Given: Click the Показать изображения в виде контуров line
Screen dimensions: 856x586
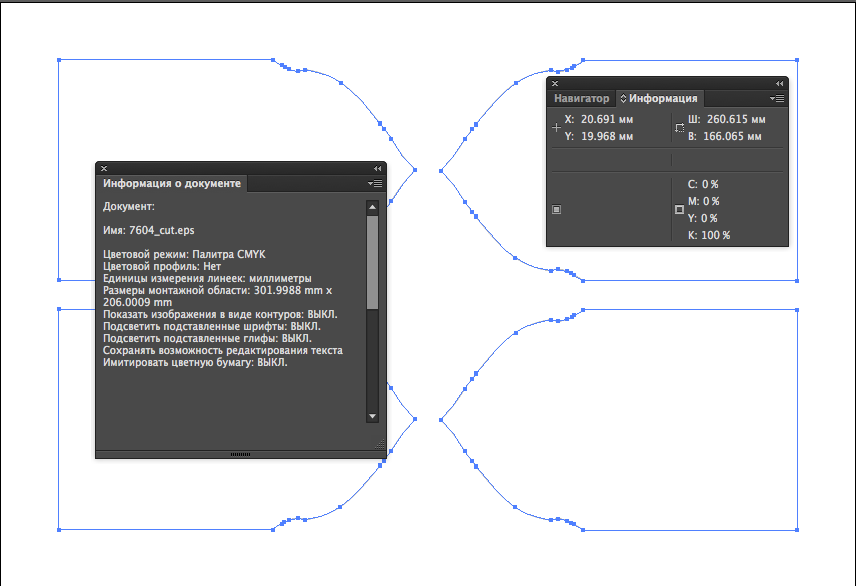Looking at the screenshot, I should pyautogui.click(x=220, y=314).
